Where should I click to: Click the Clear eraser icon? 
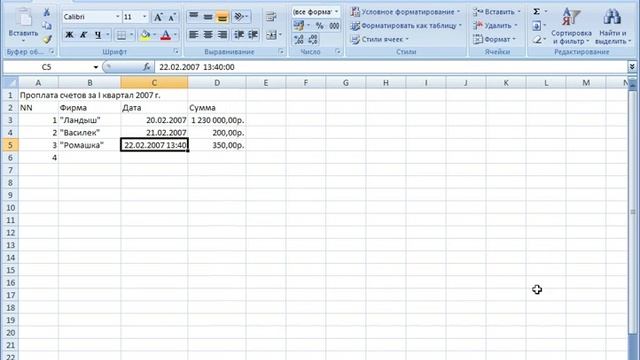(537, 40)
